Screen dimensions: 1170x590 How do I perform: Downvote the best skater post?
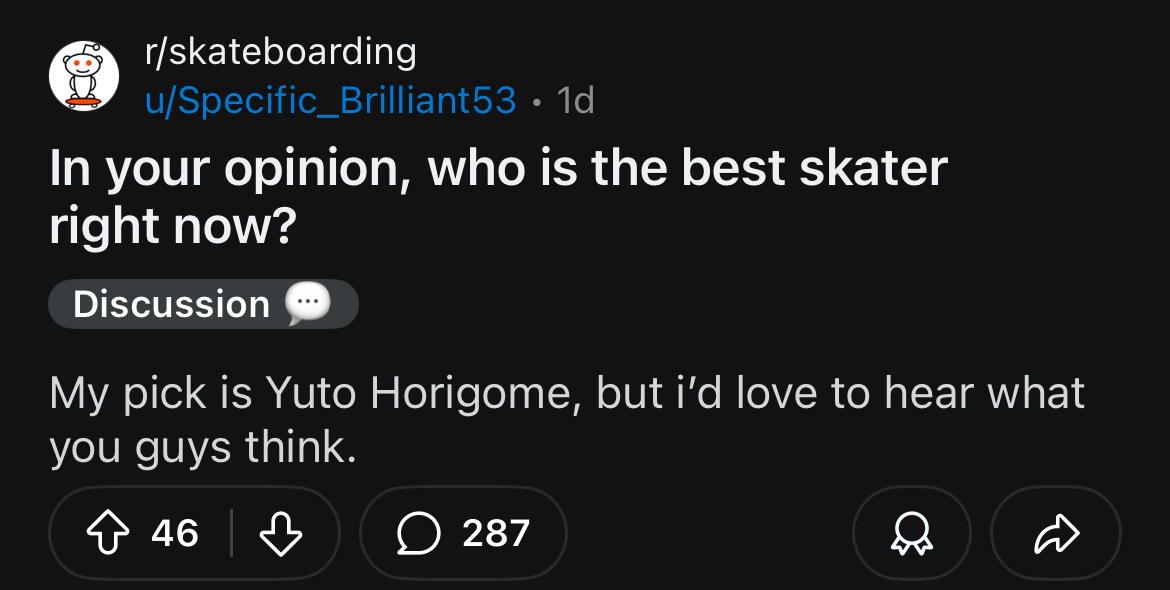tap(281, 533)
